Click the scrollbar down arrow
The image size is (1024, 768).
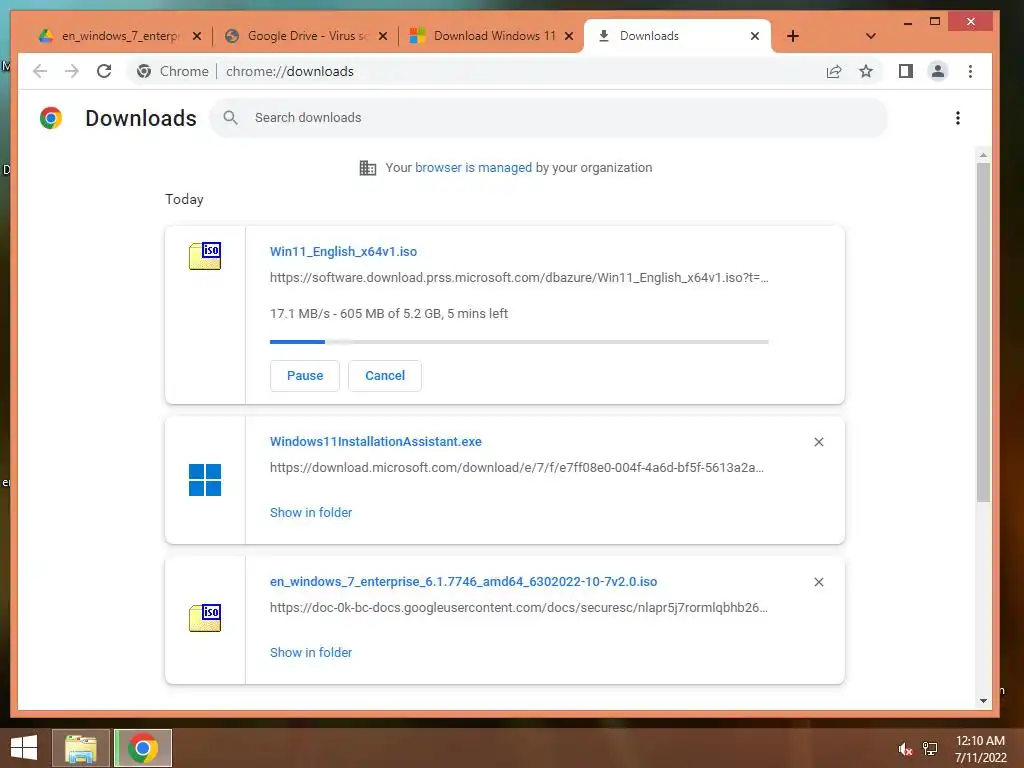coord(983,701)
